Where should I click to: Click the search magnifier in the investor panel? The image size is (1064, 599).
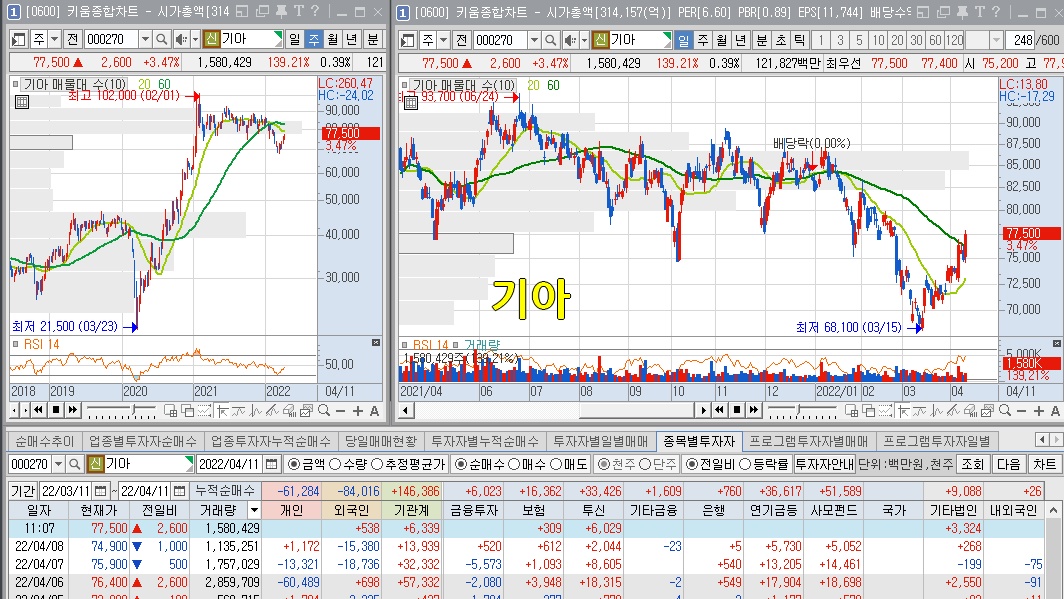pyautogui.click(x=75, y=464)
